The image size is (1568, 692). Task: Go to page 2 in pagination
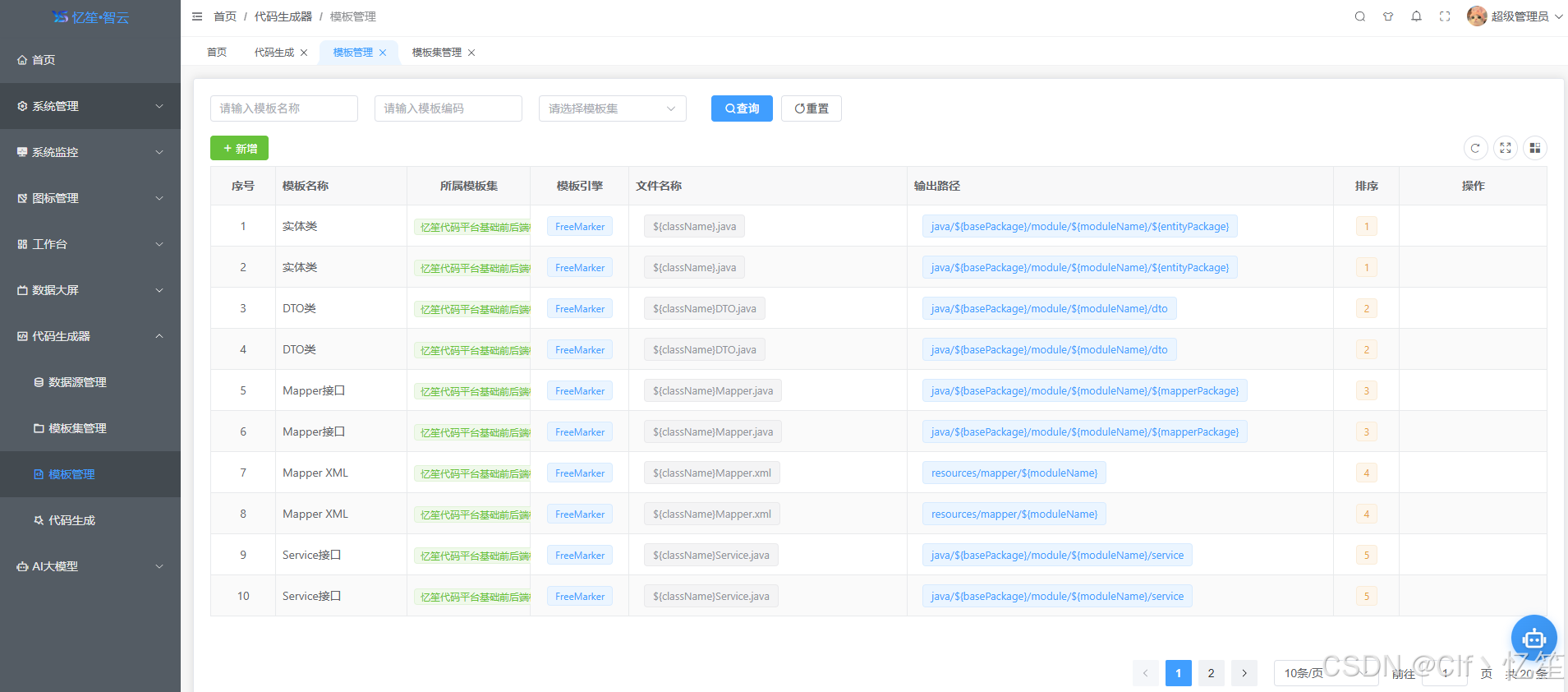tap(1211, 673)
